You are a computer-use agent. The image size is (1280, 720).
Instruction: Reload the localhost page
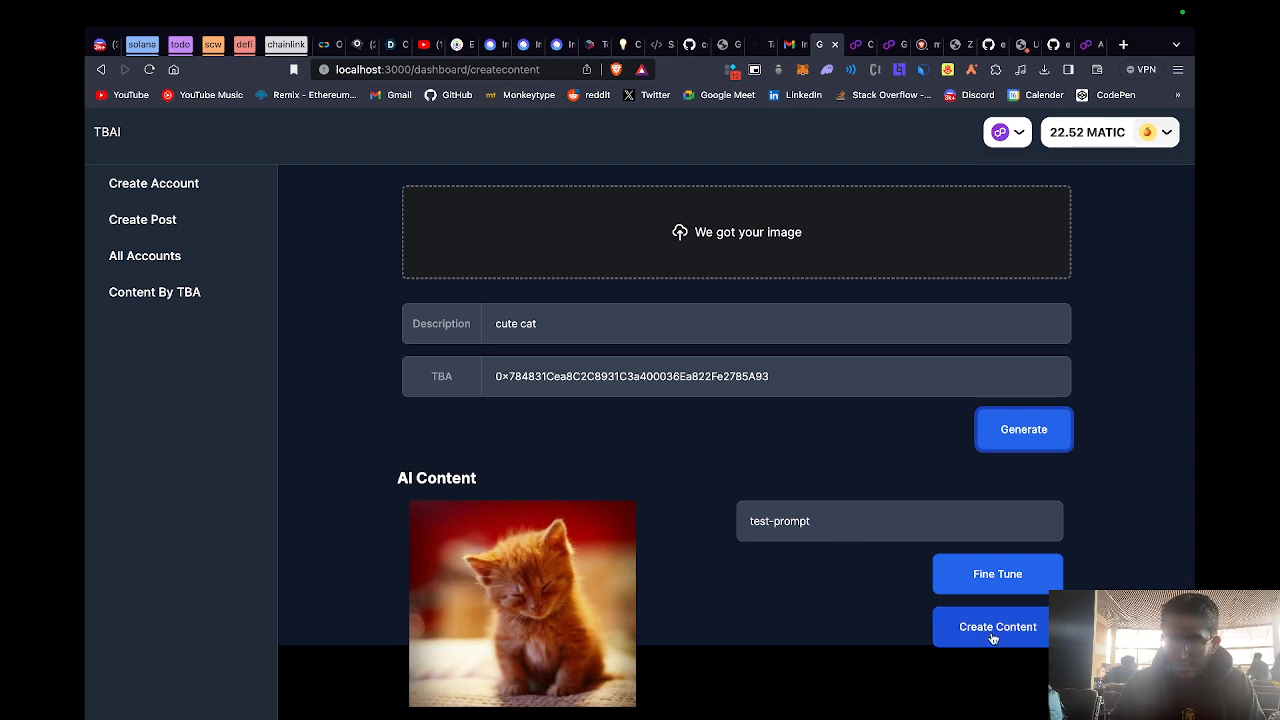click(149, 69)
